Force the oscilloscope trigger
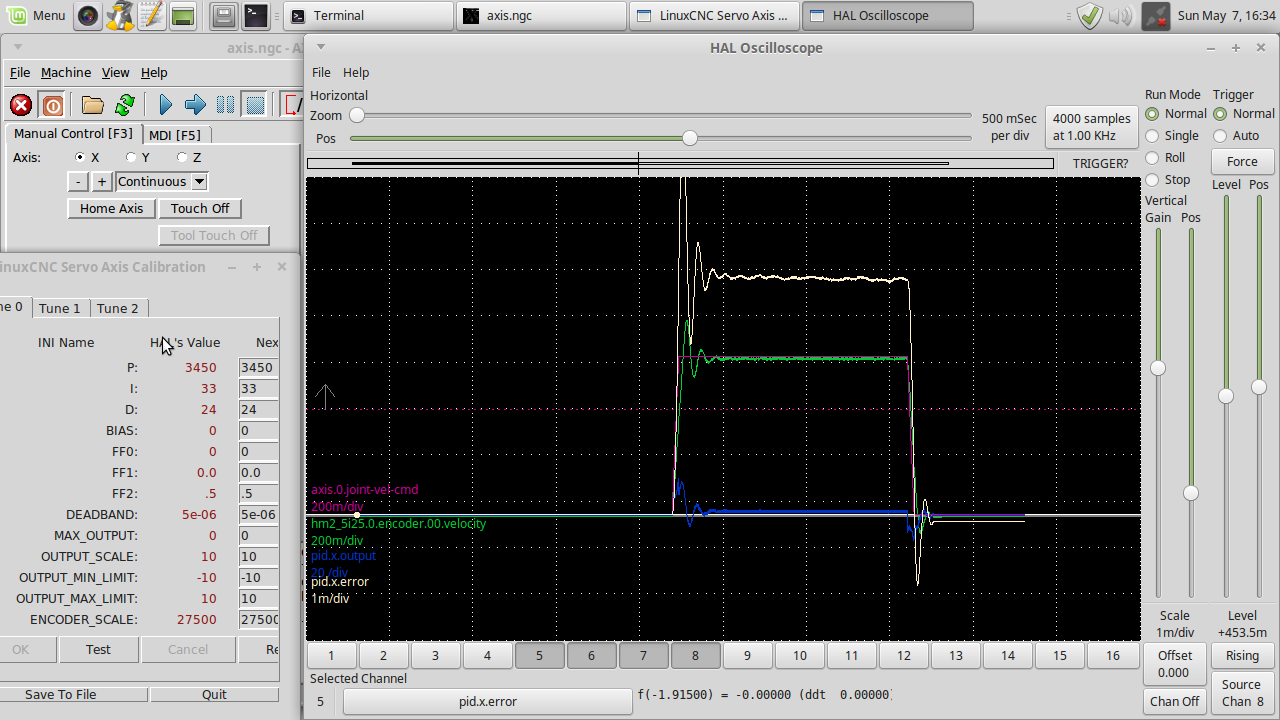 click(x=1242, y=161)
